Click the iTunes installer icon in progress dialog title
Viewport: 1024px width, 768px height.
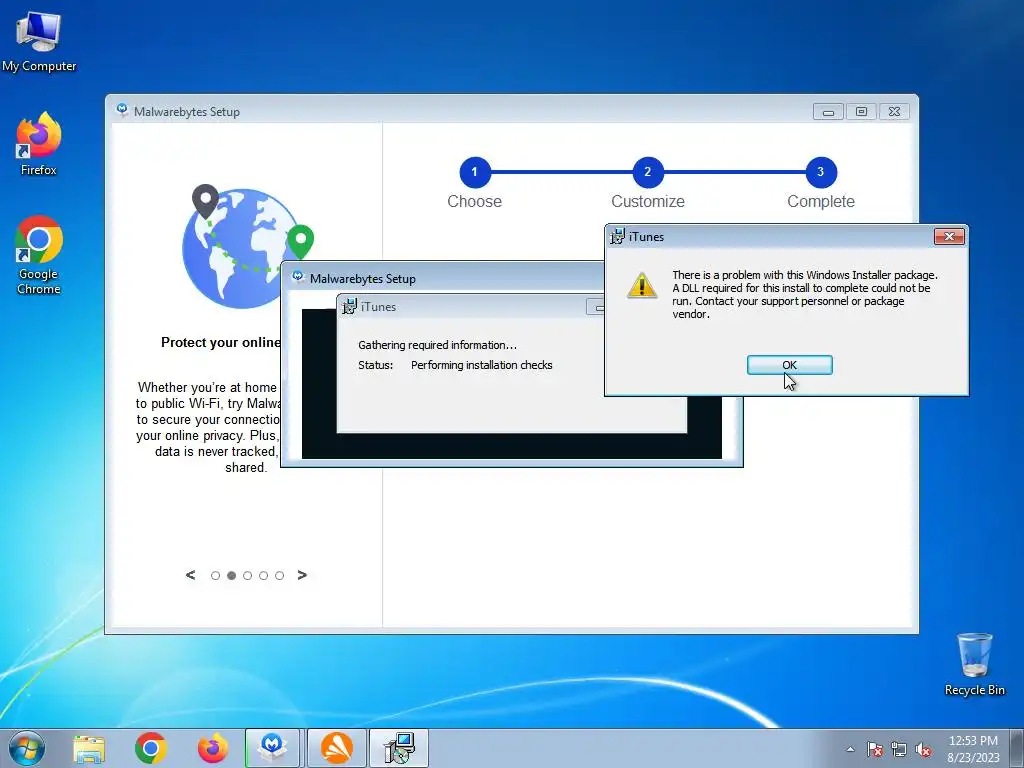[x=350, y=306]
